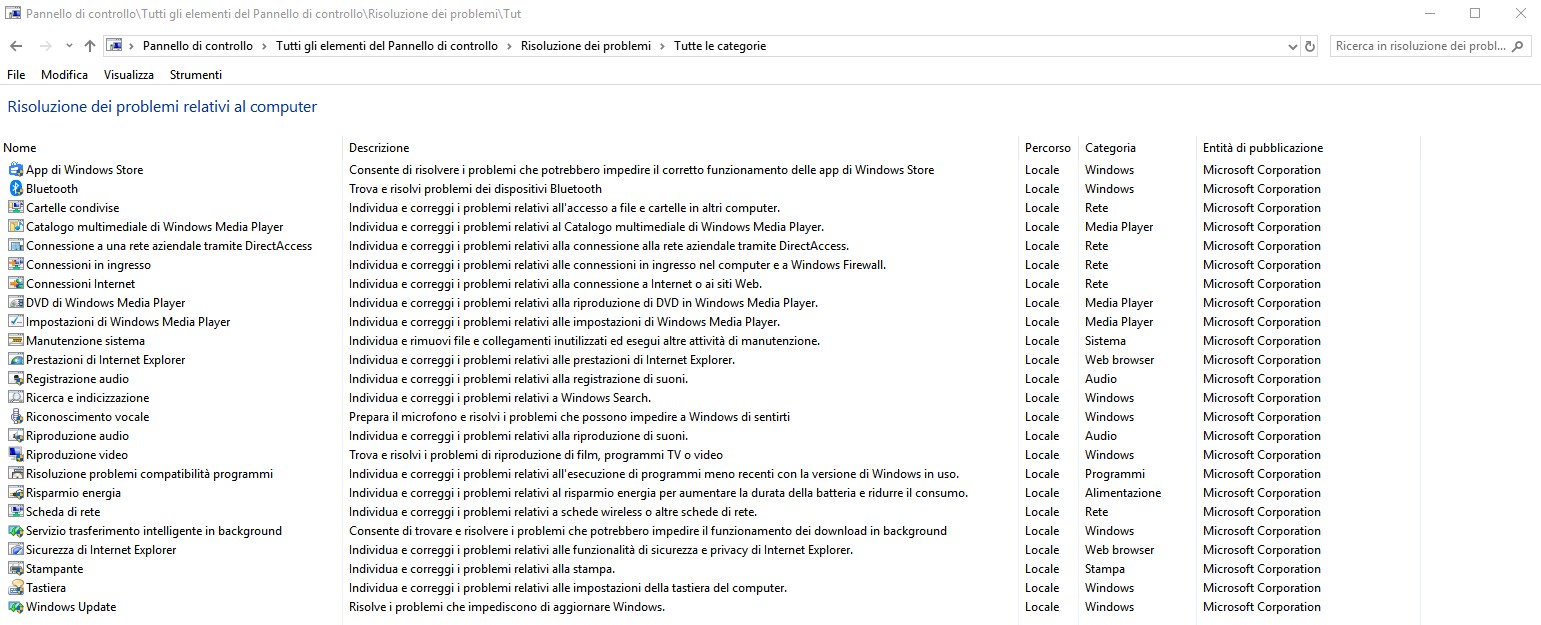Select the Connessioni in ingresso icon
The height and width of the screenshot is (625, 1541).
[x=15, y=265]
